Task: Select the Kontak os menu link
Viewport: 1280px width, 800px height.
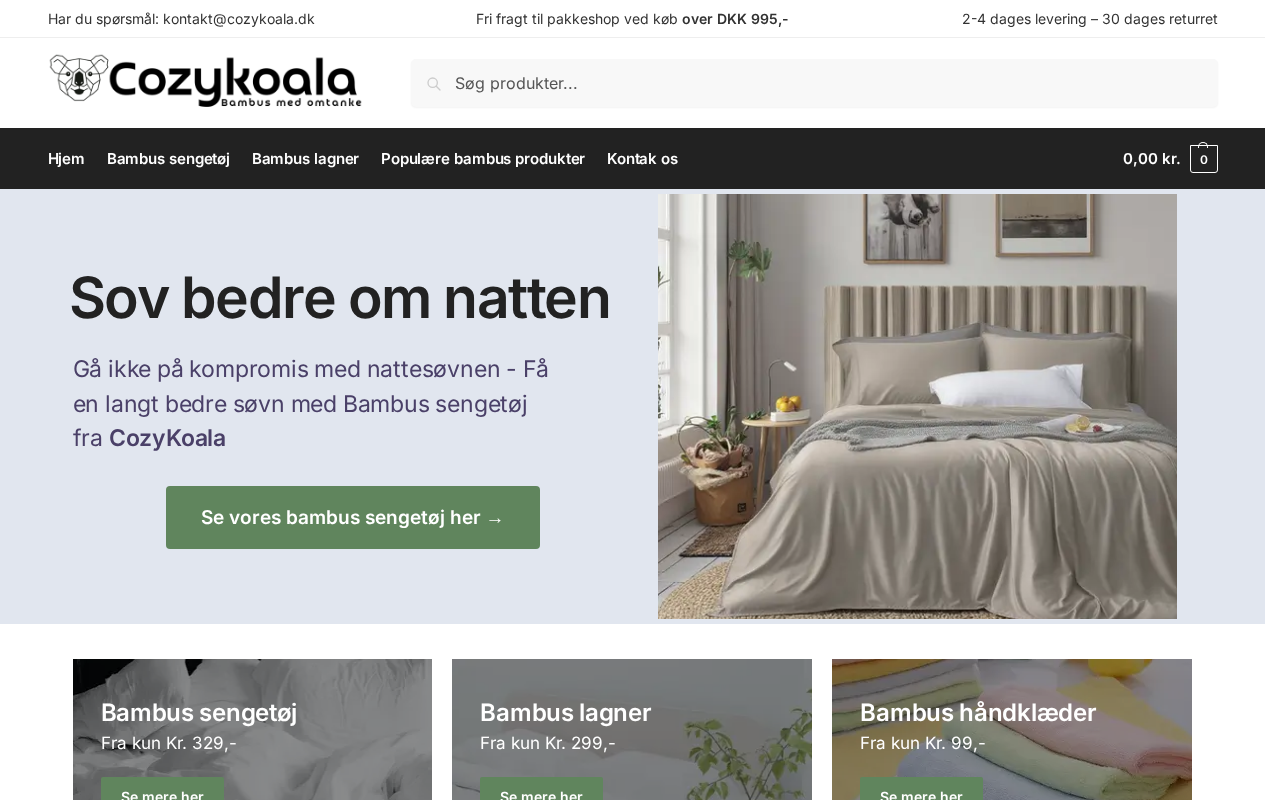Action: (642, 159)
